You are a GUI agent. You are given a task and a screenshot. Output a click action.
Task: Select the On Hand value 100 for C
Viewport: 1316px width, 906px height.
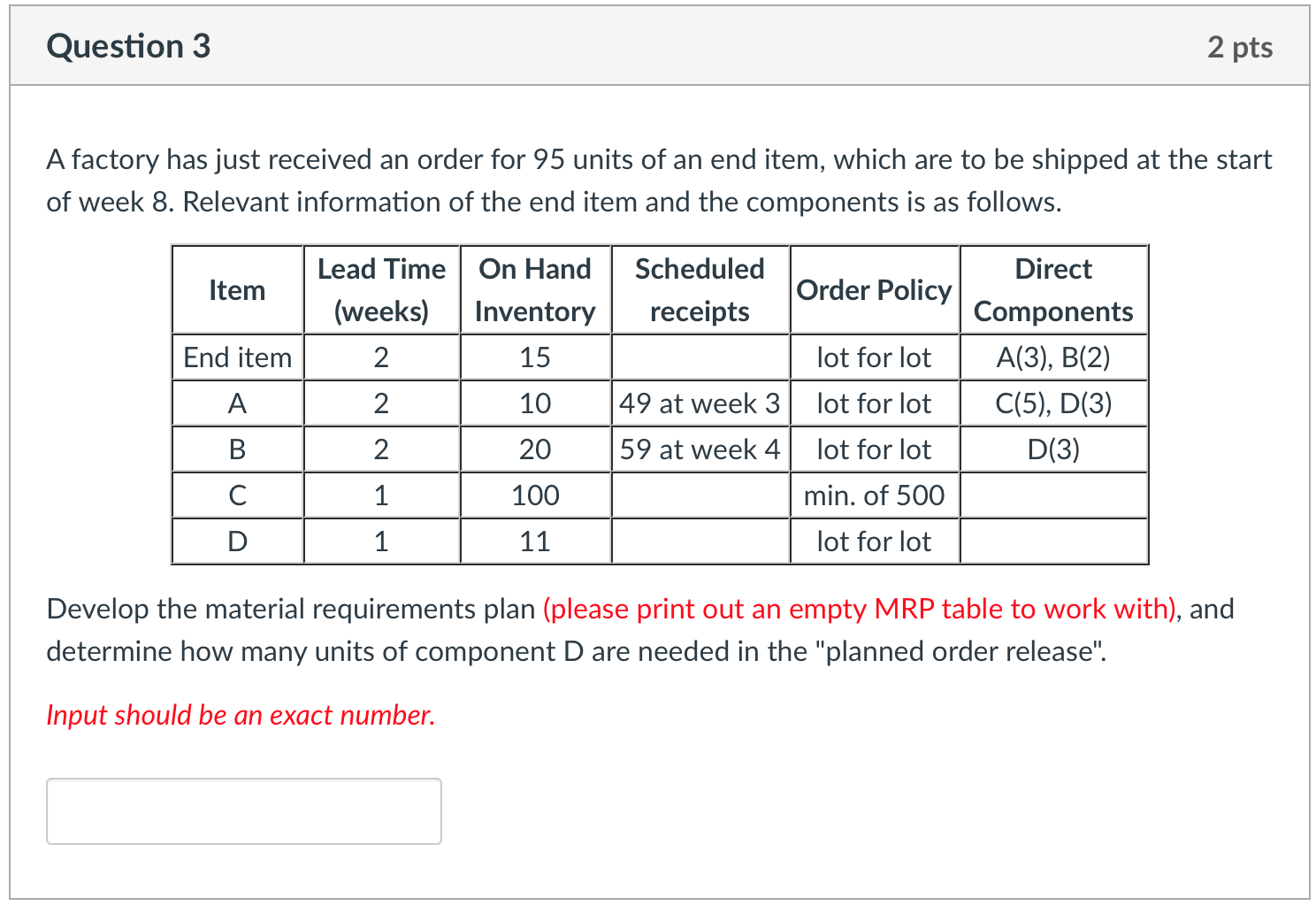tap(534, 495)
